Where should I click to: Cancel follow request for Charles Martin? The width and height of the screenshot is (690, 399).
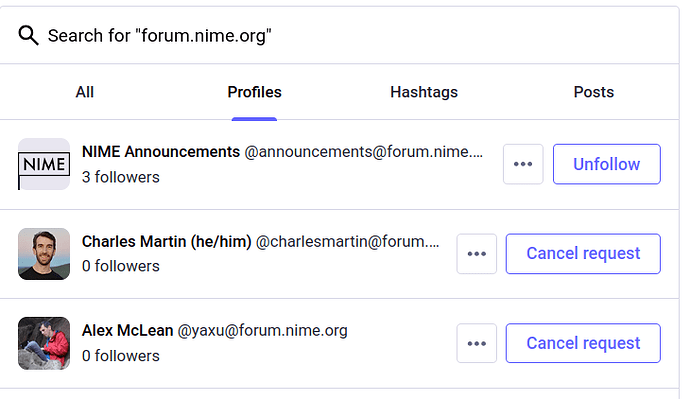click(583, 254)
